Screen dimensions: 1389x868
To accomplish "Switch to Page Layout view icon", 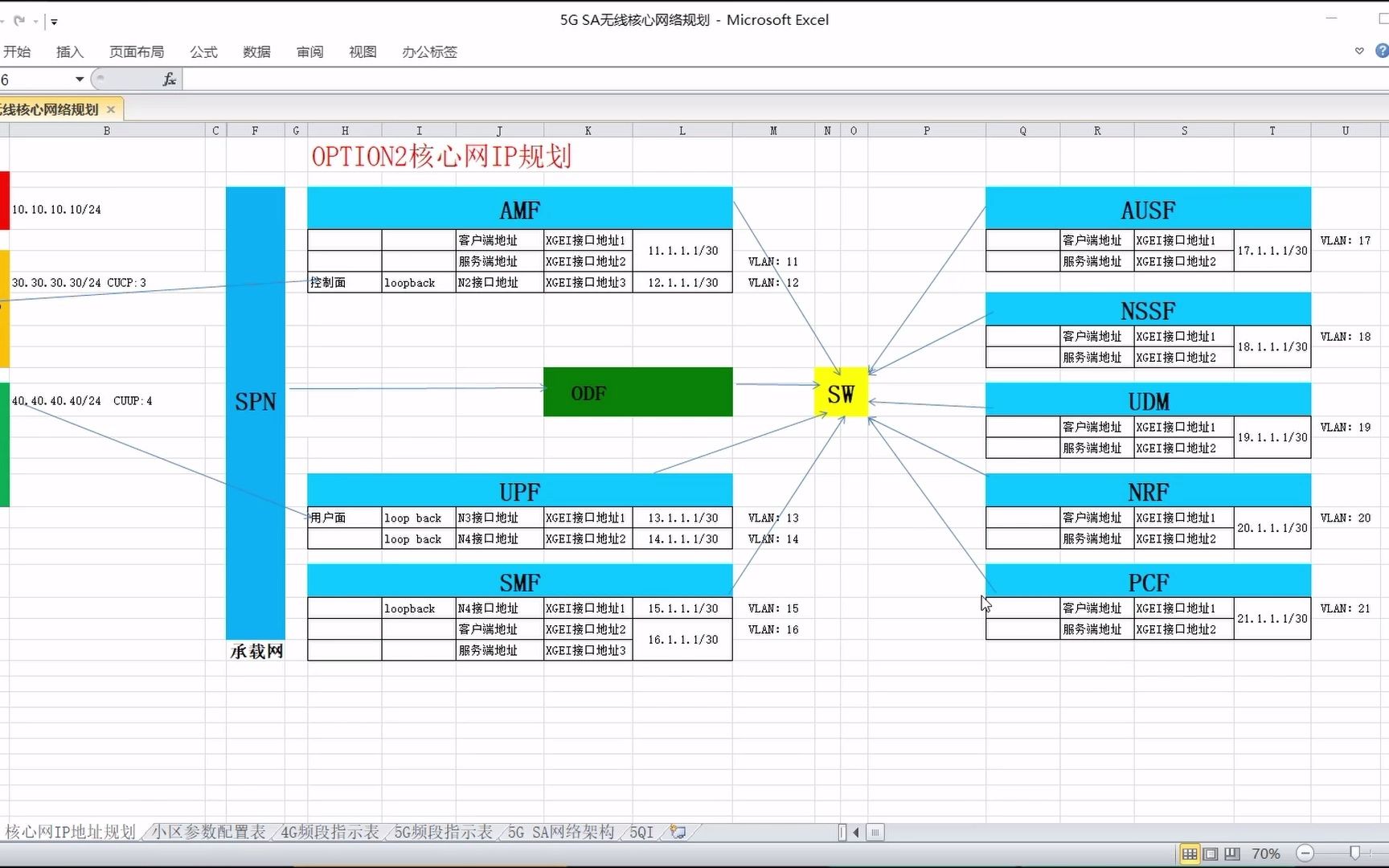I will (1211, 854).
